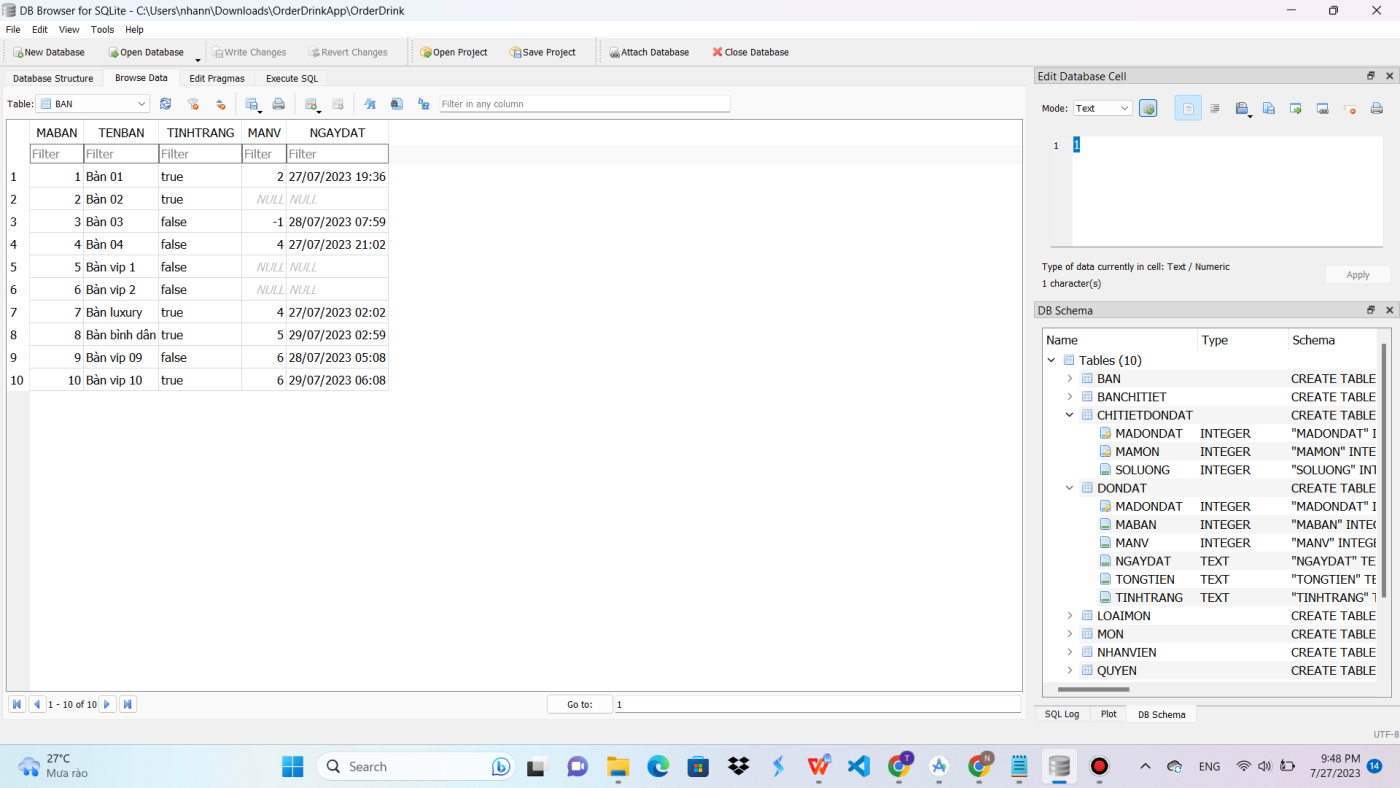Click the Go to: button
This screenshot has width=1400, height=788.
580,704
